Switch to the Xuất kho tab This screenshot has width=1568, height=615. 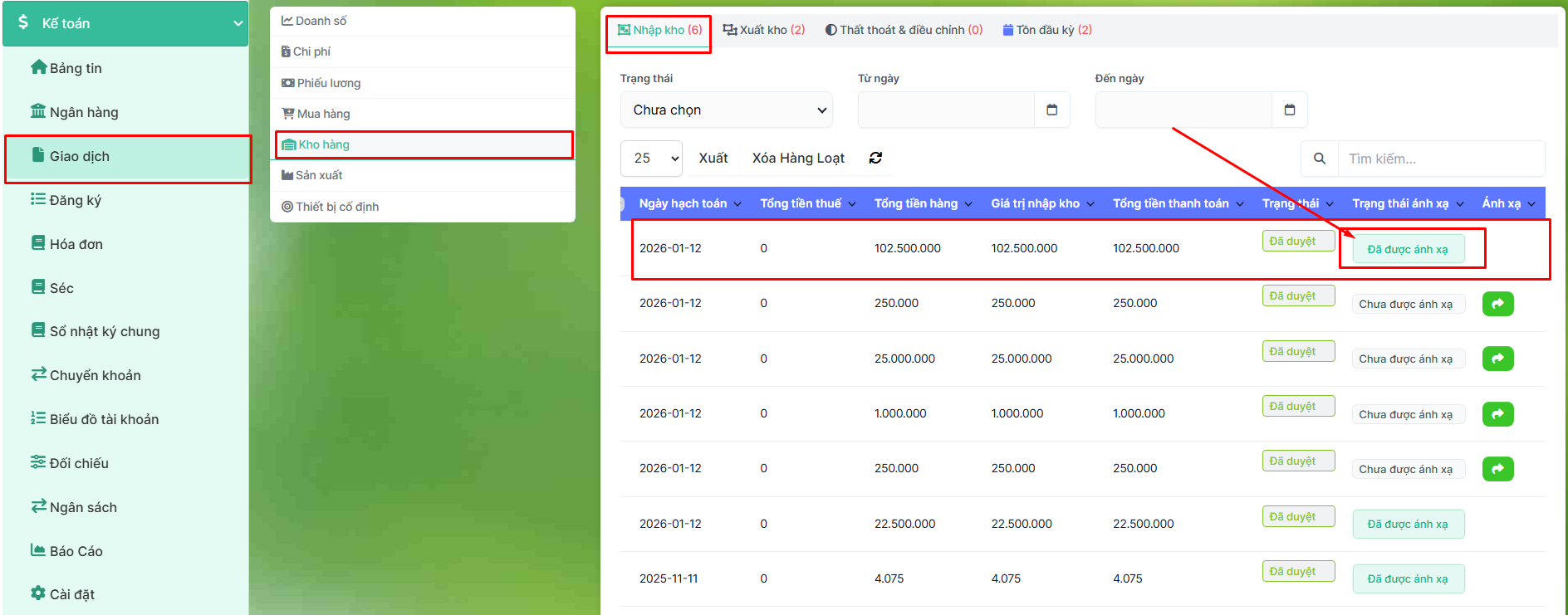[763, 30]
